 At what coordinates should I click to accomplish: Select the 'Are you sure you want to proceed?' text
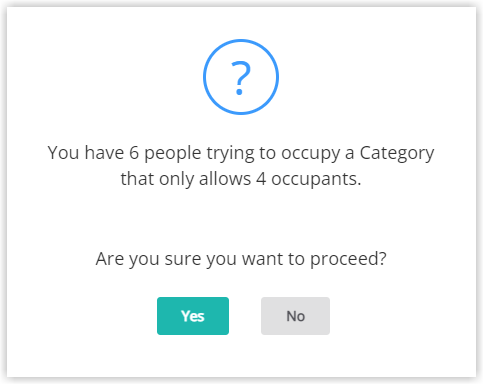pyautogui.click(x=241, y=259)
